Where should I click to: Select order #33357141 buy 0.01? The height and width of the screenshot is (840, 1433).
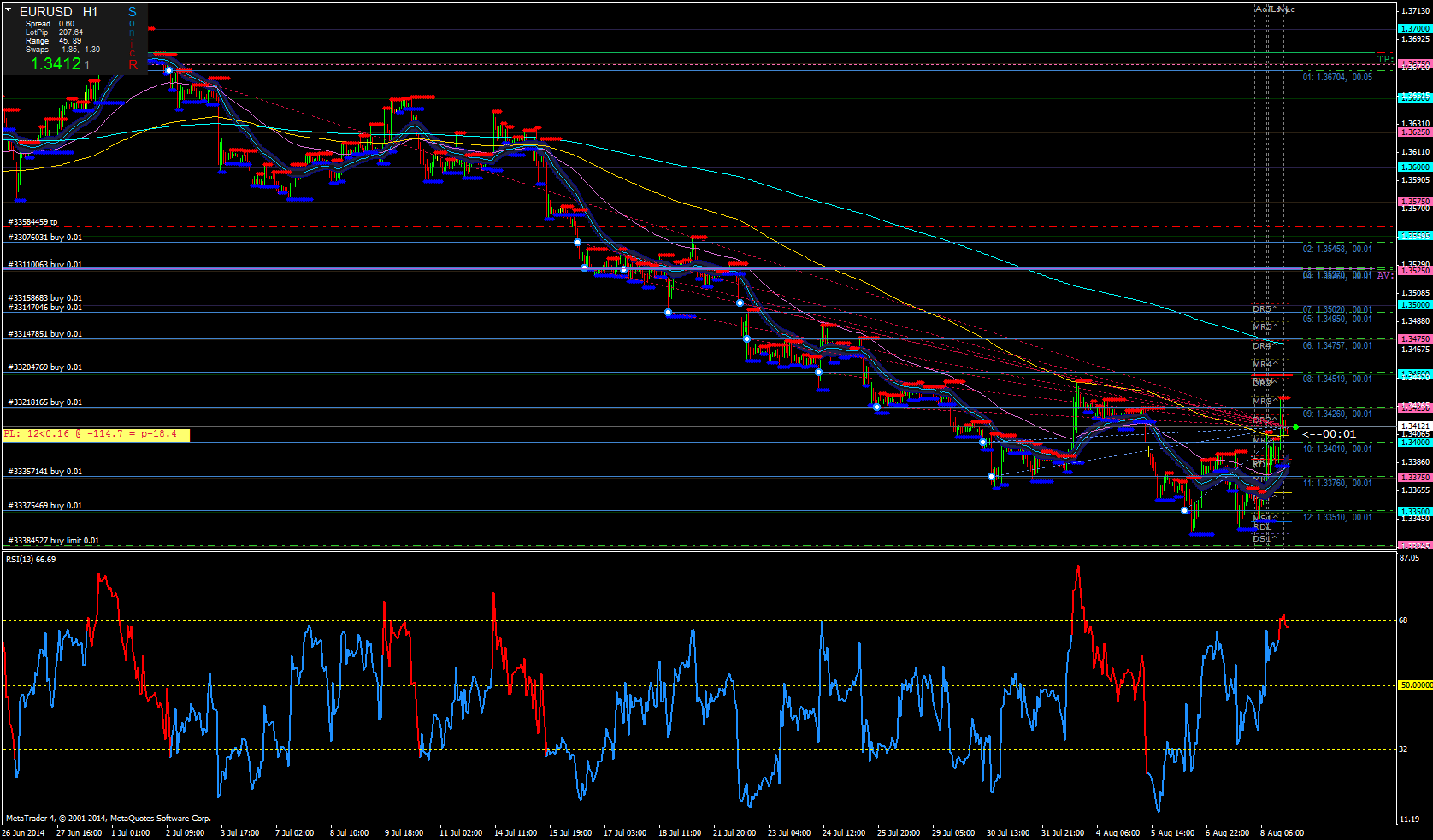pos(45,472)
